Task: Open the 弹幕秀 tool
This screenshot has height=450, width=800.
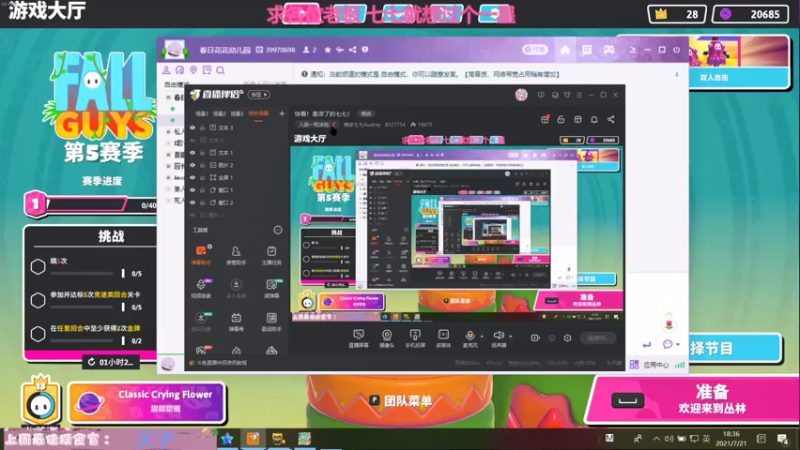Action: pyautogui.click(x=236, y=321)
